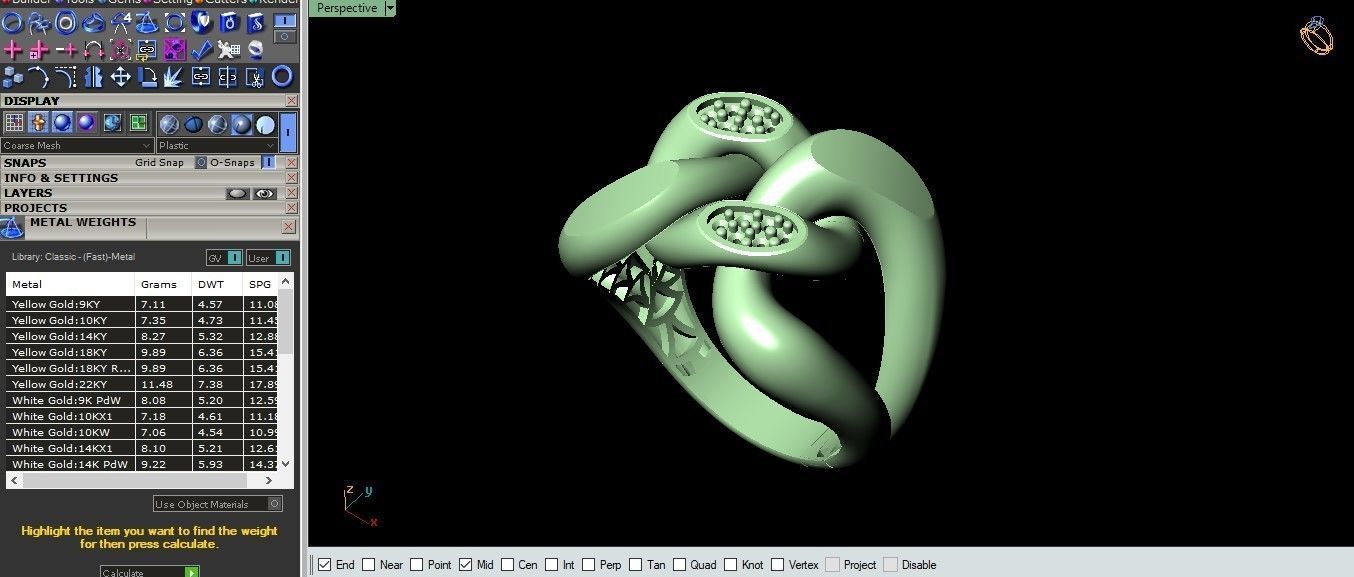1354x577 pixels.
Task: Check the Knot osnap checkbox
Action: (731, 565)
